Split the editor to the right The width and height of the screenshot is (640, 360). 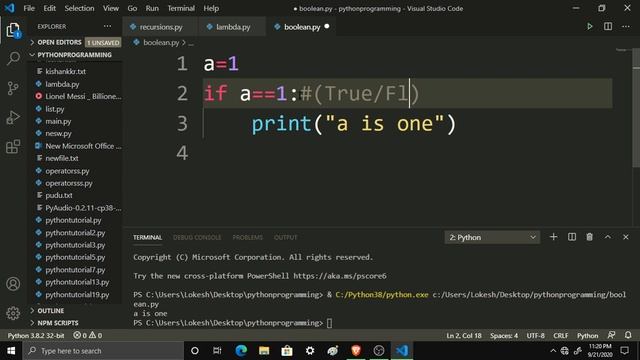tap(608, 27)
